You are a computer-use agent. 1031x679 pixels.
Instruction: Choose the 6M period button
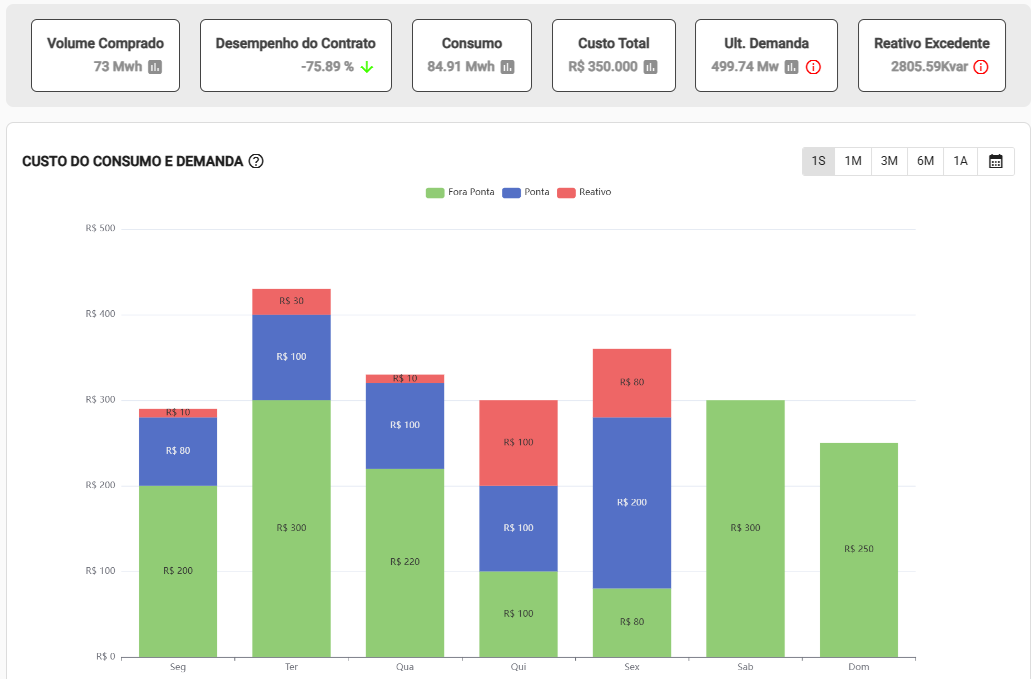(x=925, y=161)
